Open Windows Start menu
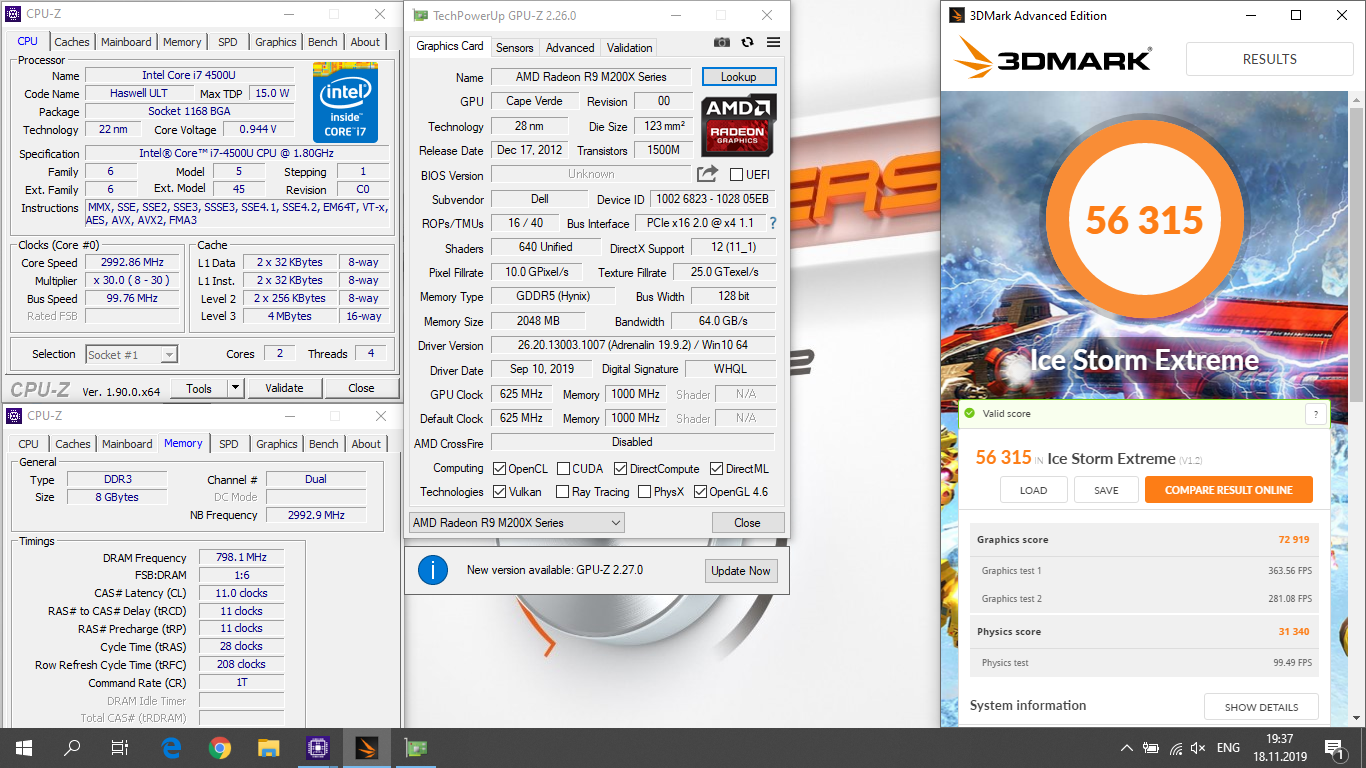Image resolution: width=1366 pixels, height=768 pixels. coord(24,748)
